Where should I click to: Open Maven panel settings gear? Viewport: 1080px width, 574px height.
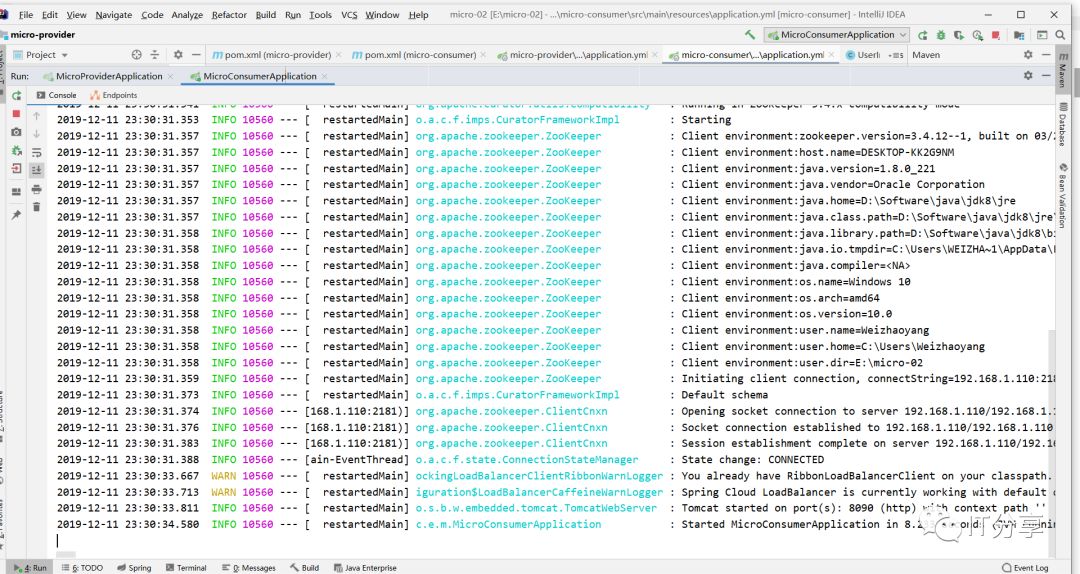click(x=1028, y=54)
